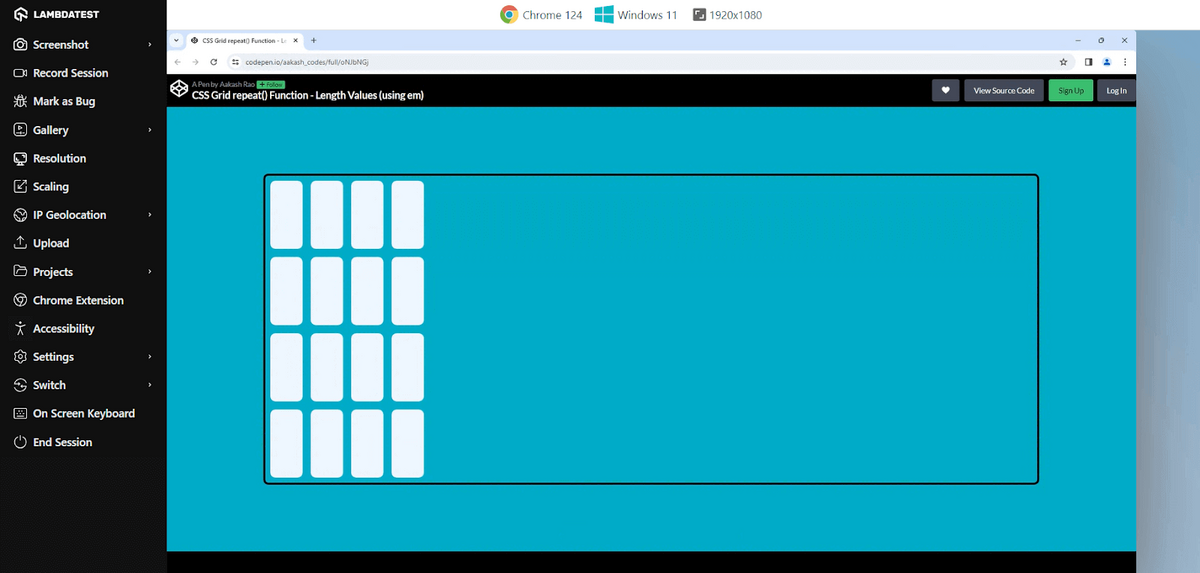
Task: Click the Mark as Bug icon
Action: pos(20,101)
